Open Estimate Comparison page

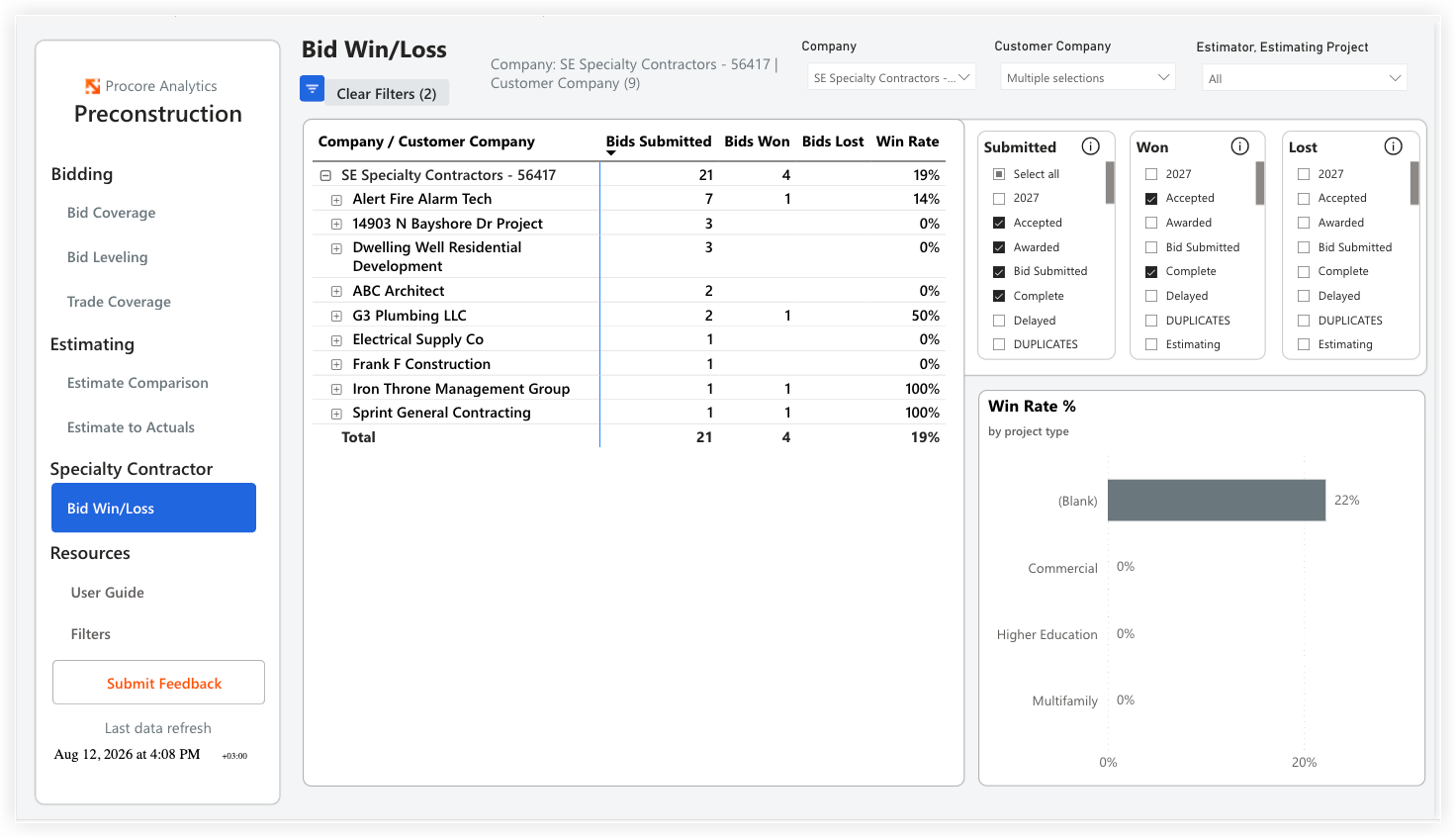[137, 383]
